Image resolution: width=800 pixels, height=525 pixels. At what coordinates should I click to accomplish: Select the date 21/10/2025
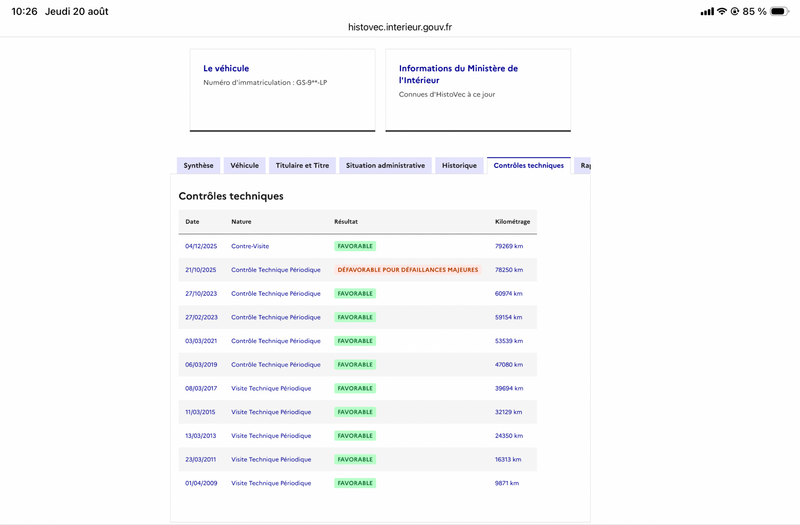click(x=201, y=269)
